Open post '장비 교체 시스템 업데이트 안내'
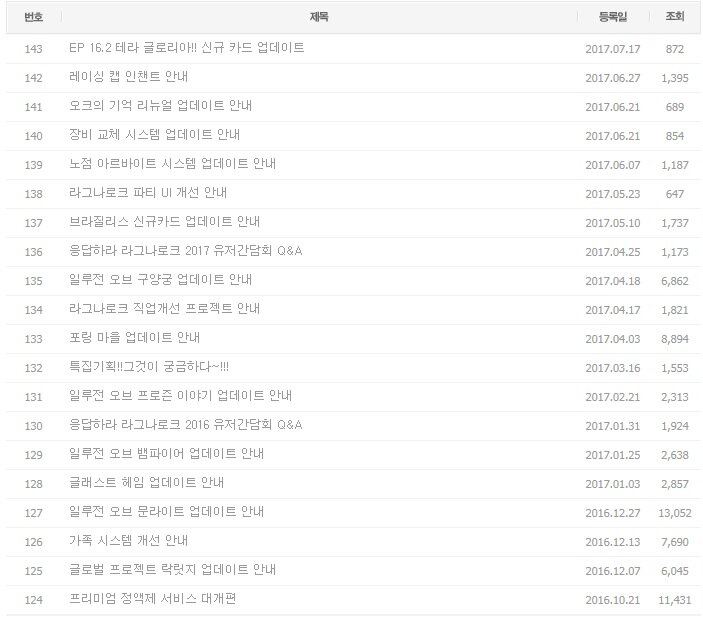Viewport: 703px width, 634px height. 155,135
